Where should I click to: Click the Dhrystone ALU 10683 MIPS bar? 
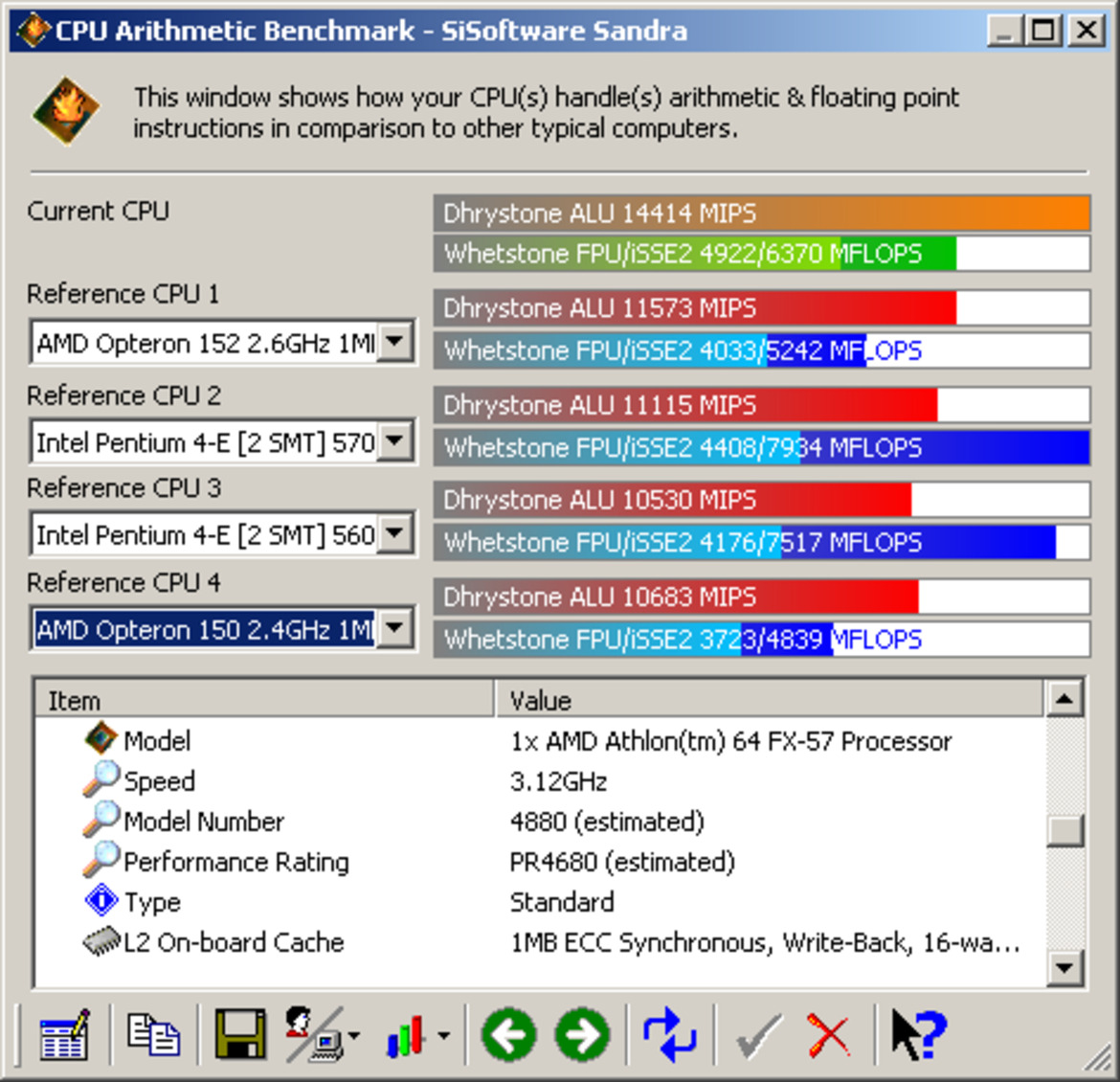761,597
